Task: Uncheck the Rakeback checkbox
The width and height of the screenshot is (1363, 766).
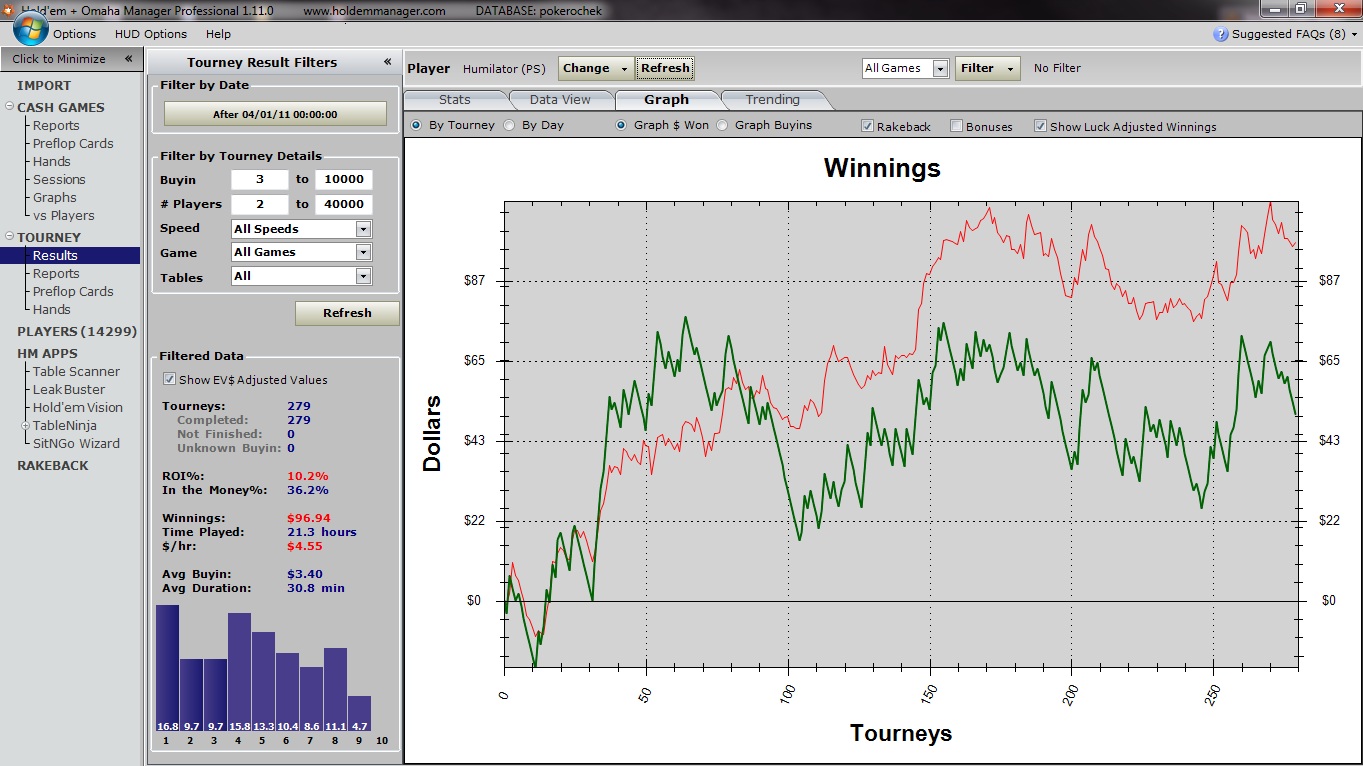Action: (867, 126)
